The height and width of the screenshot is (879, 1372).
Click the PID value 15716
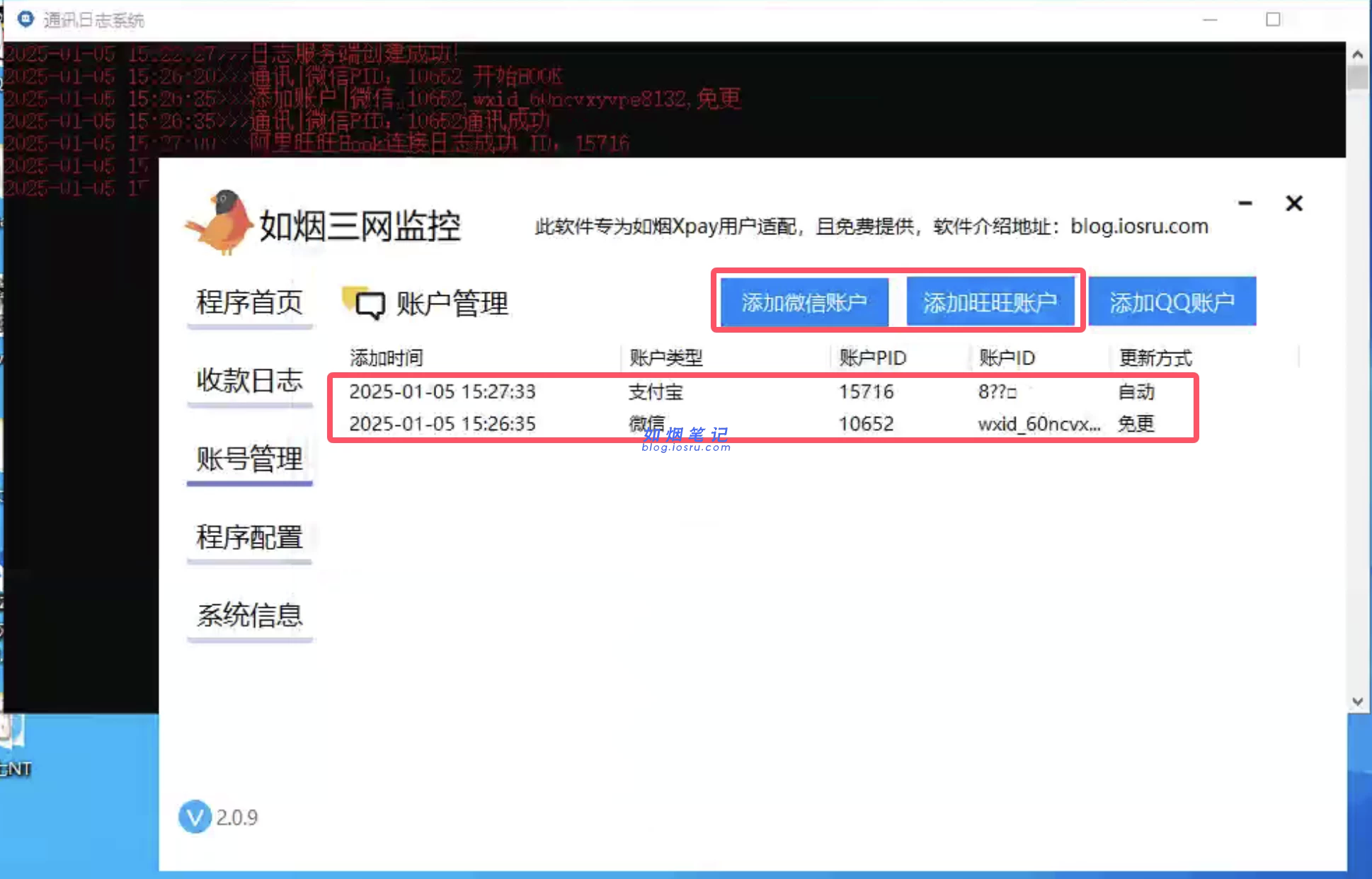point(867,391)
